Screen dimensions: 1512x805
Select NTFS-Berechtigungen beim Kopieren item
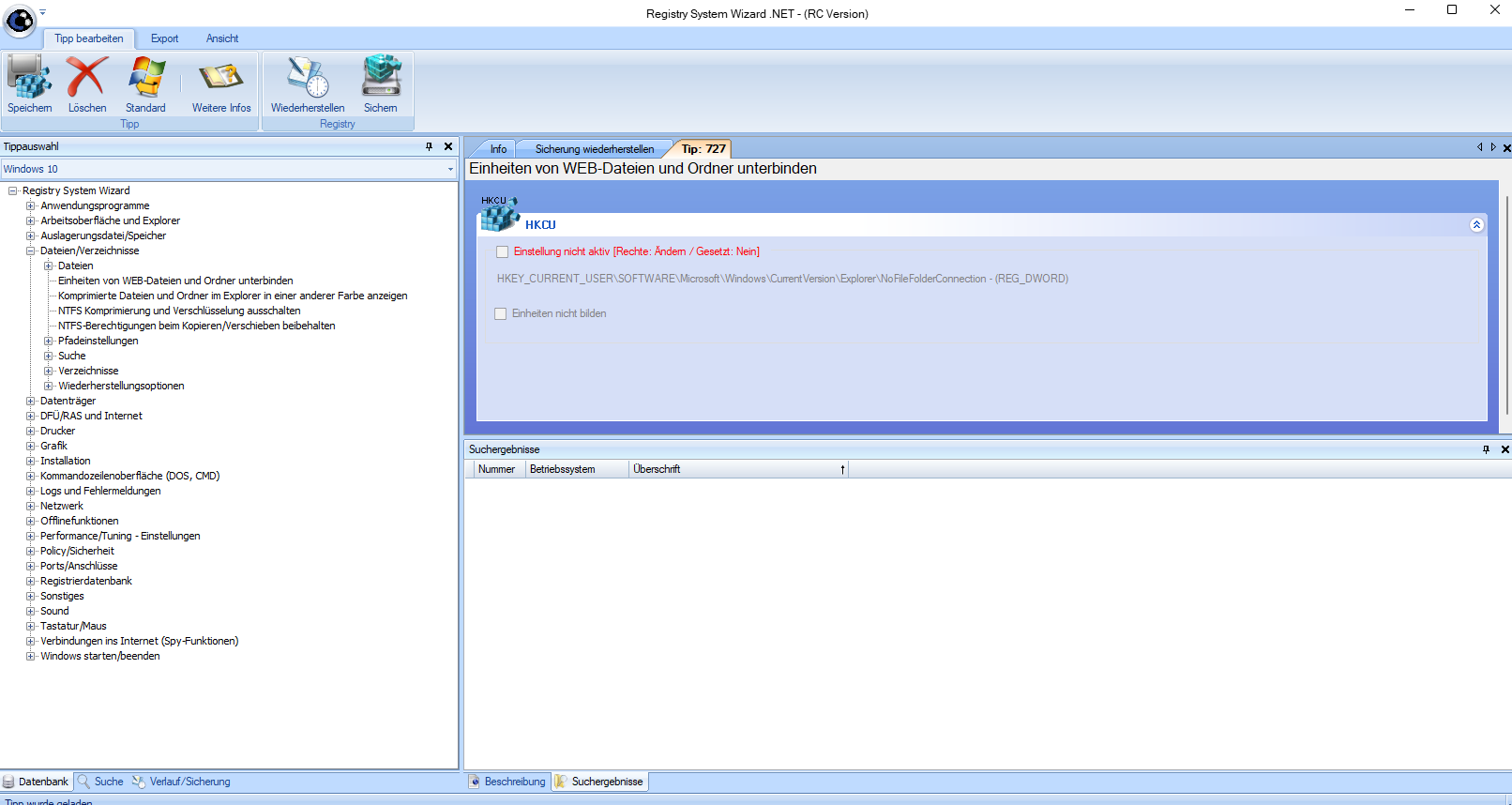tap(196, 326)
